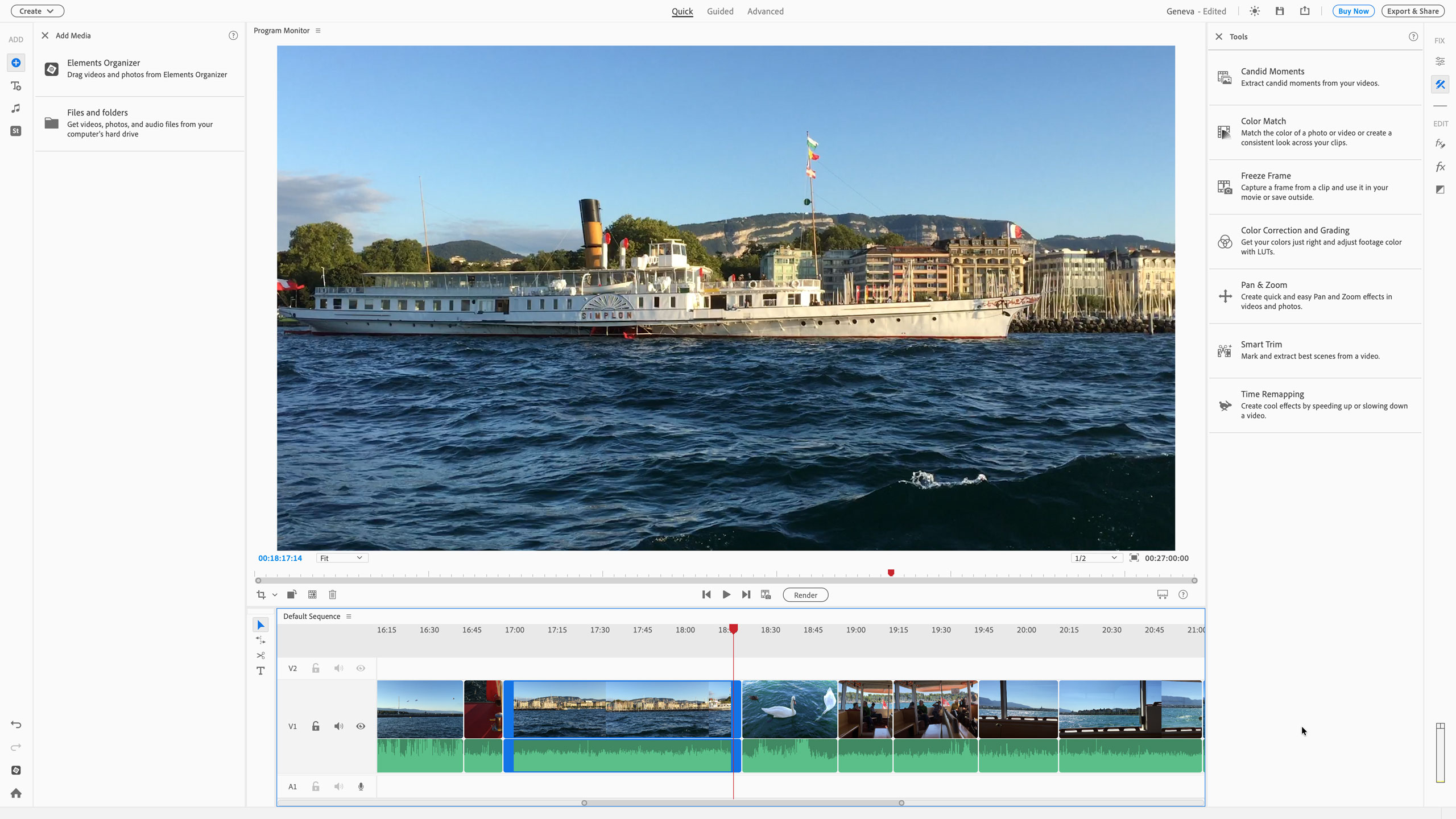1456x819 pixels.
Task: Click the timeline red playhead marker
Action: 734,628
